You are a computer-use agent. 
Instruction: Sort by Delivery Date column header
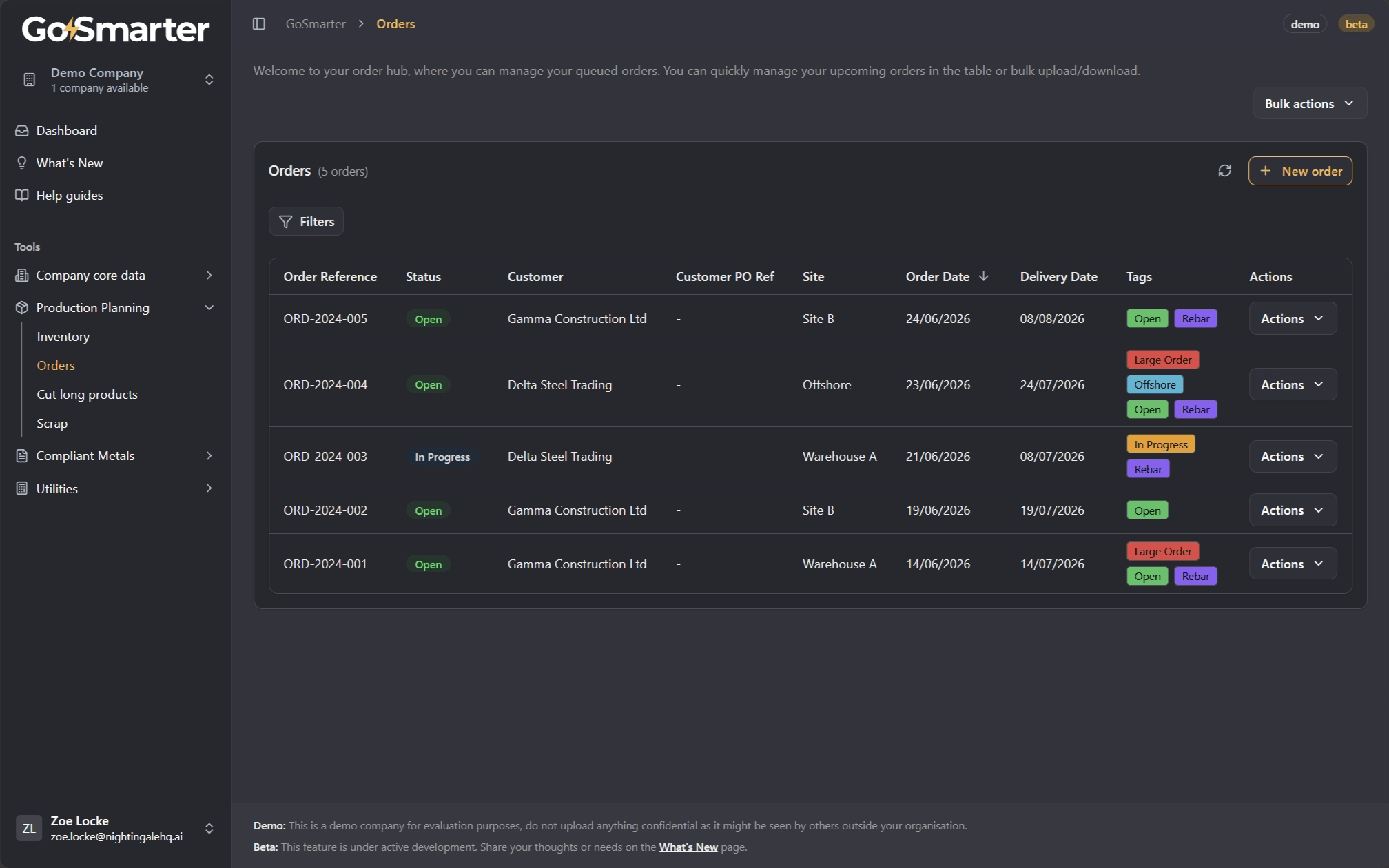(x=1058, y=277)
